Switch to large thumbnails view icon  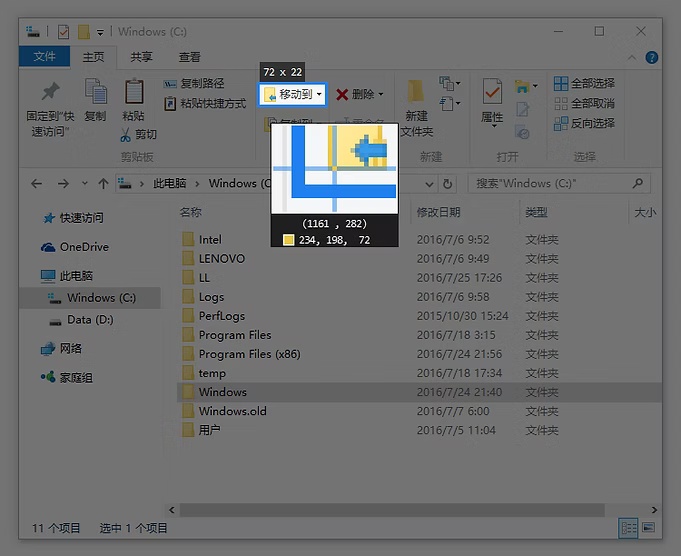click(x=649, y=527)
